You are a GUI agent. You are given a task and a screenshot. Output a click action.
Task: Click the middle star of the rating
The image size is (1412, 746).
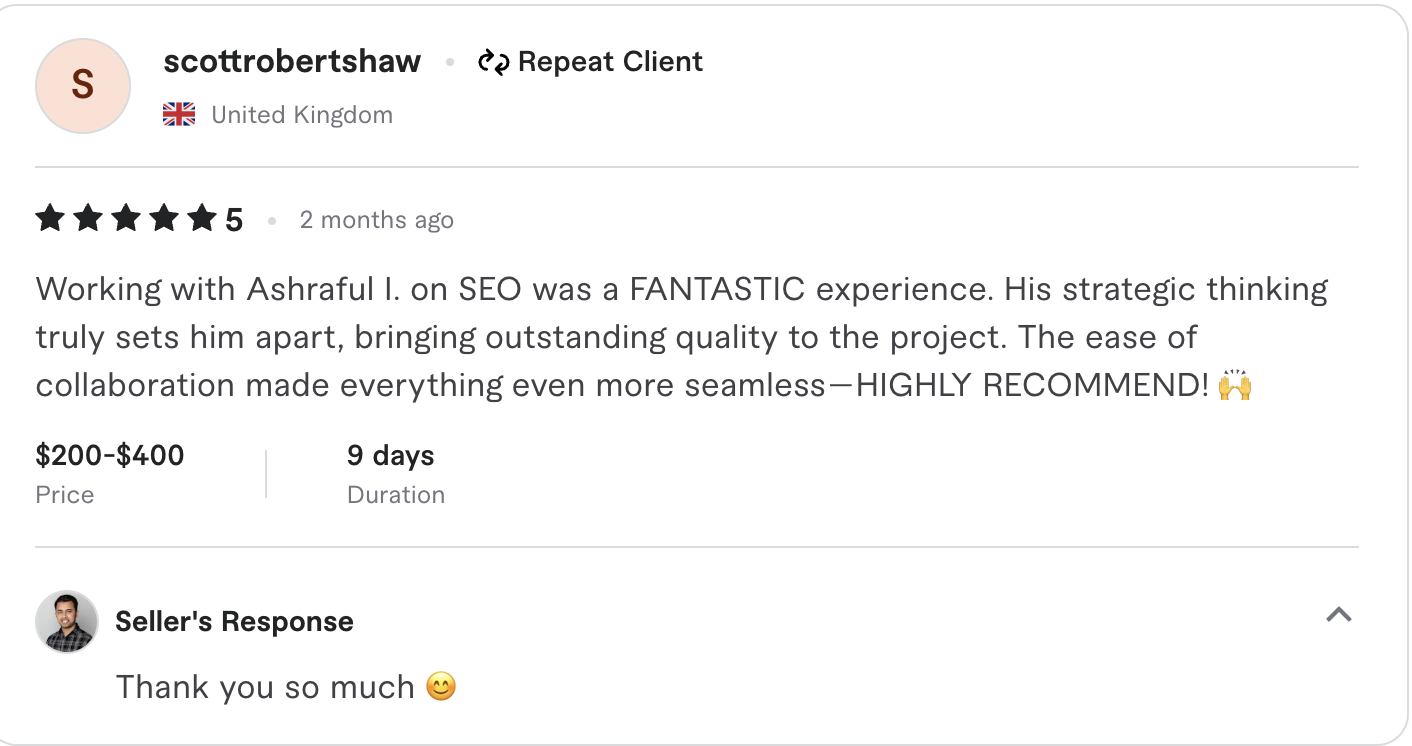pyautogui.click(x=127, y=217)
